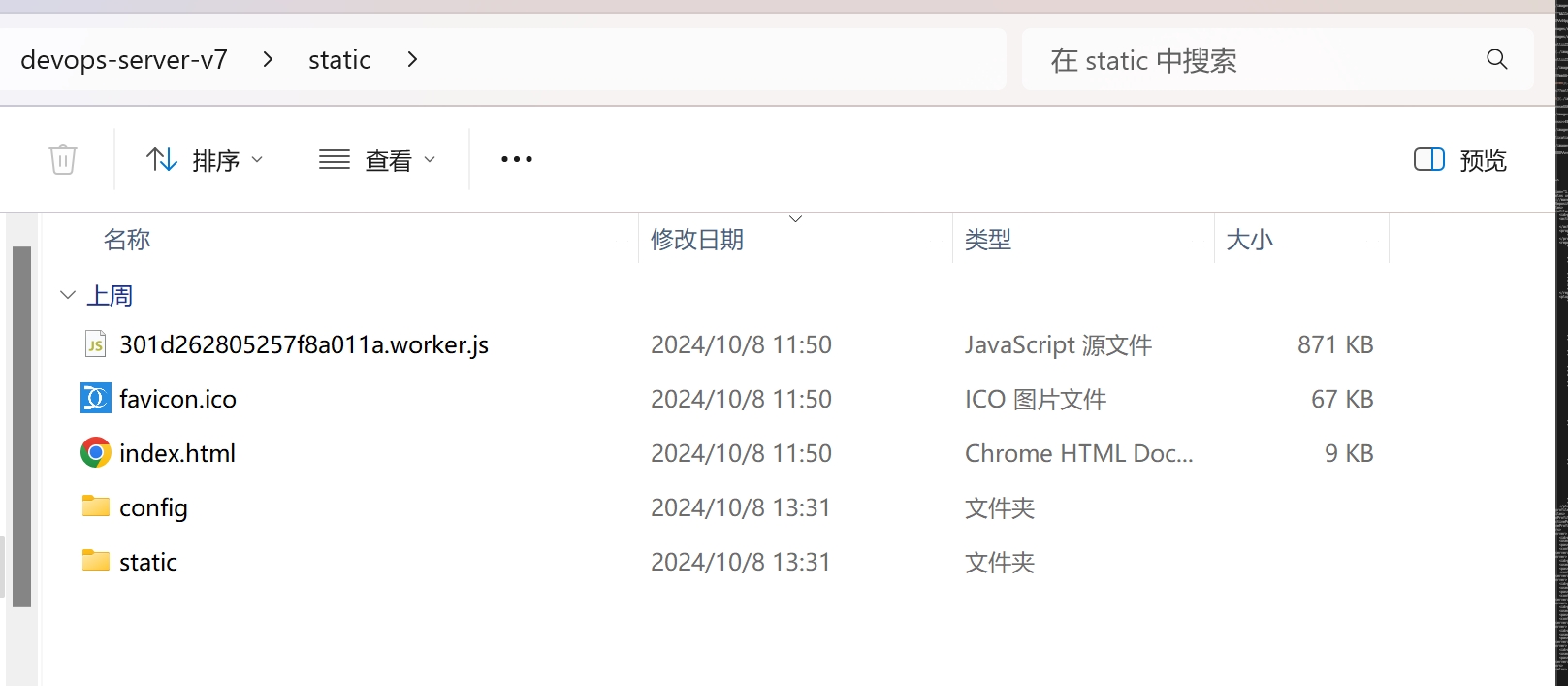
Task: Toggle the 预览 preview pane
Action: (1459, 160)
